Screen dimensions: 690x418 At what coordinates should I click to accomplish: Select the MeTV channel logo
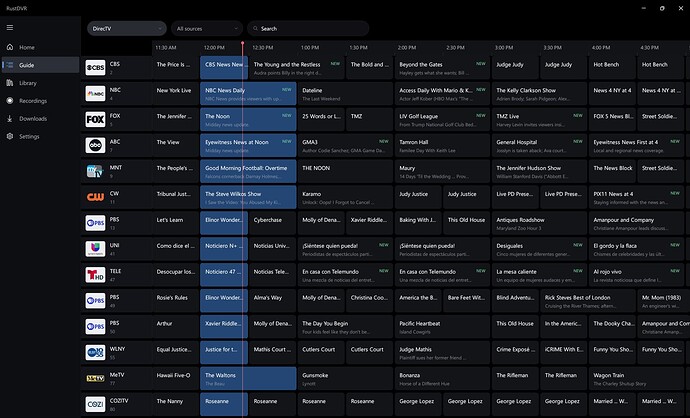95,378
